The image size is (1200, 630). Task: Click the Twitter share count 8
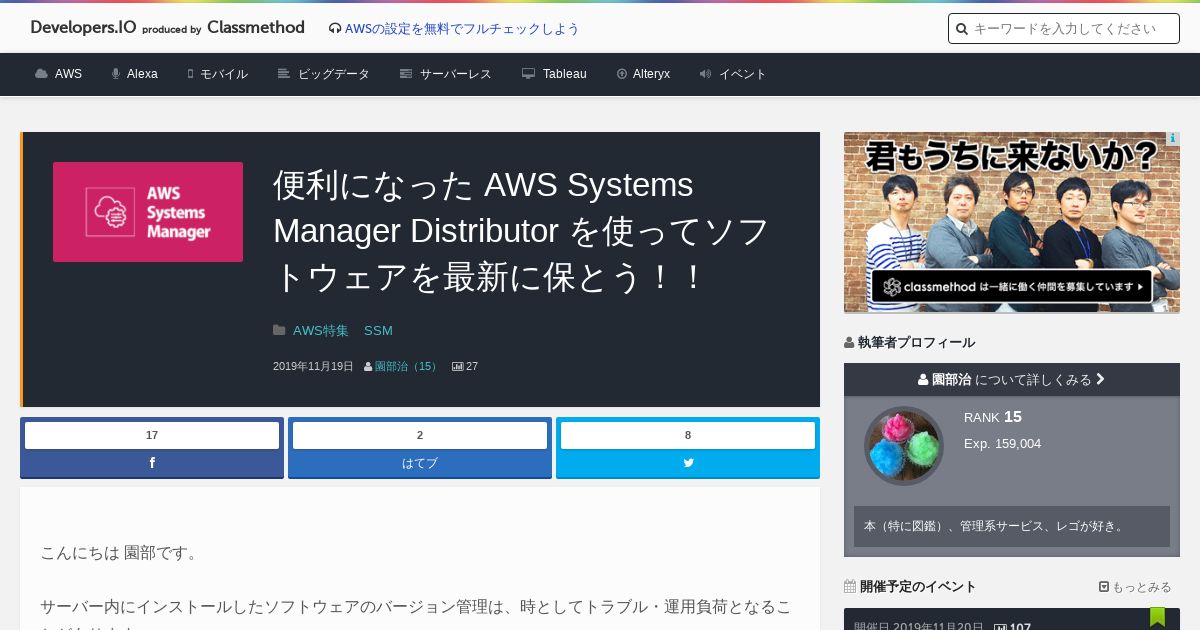tap(688, 435)
